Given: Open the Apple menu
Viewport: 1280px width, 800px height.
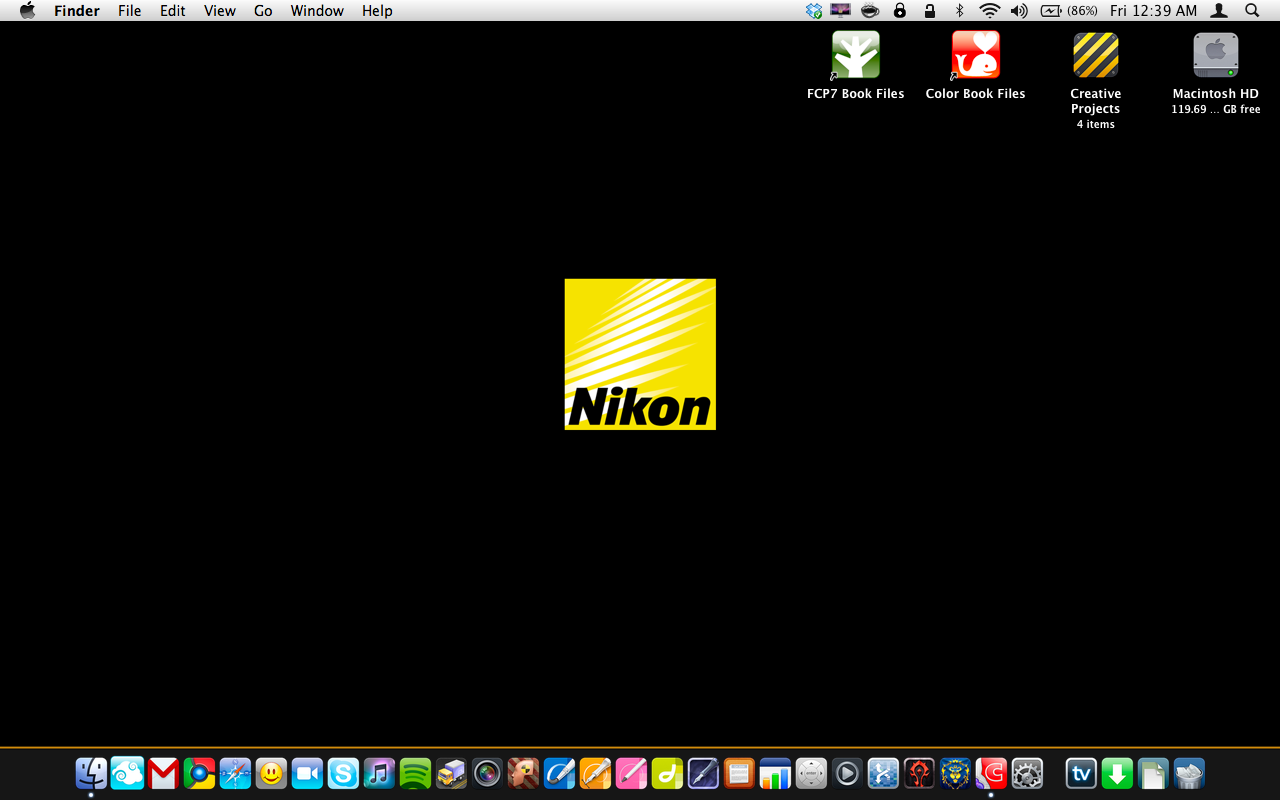Looking at the screenshot, I should coord(27,10).
